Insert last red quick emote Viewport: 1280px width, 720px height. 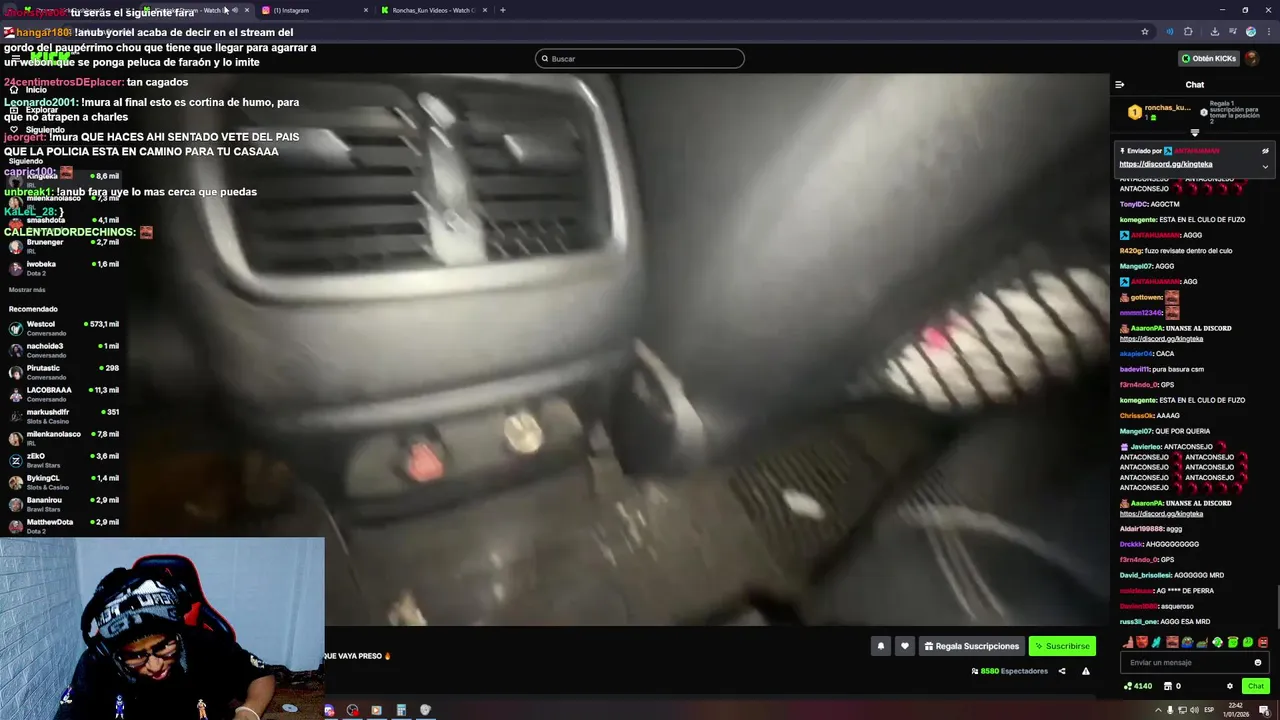point(1263,642)
